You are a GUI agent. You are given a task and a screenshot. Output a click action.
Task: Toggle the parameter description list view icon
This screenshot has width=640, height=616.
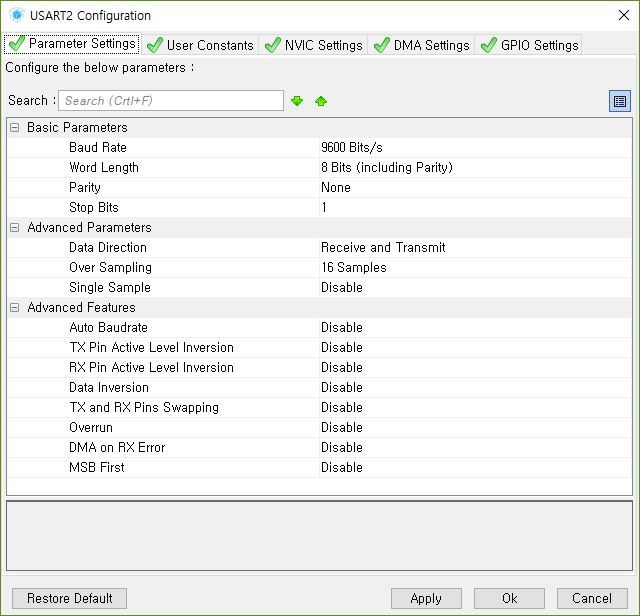620,101
